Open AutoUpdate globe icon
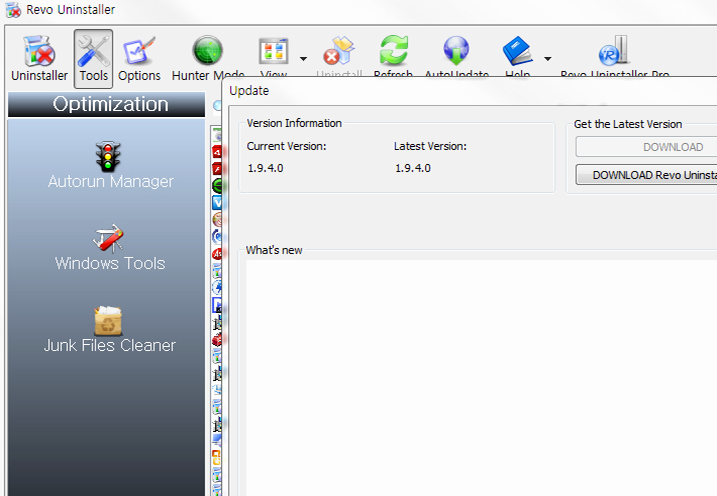 click(x=456, y=51)
